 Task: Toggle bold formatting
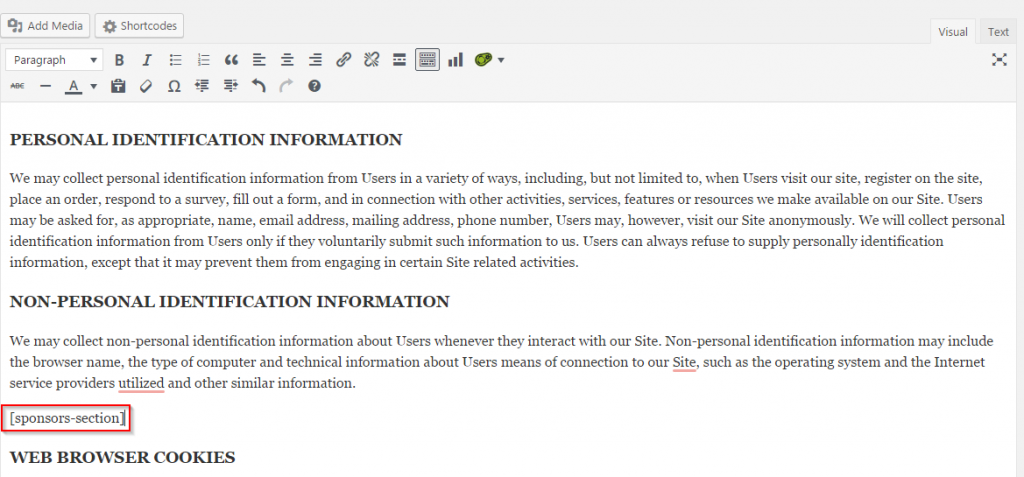click(x=119, y=60)
